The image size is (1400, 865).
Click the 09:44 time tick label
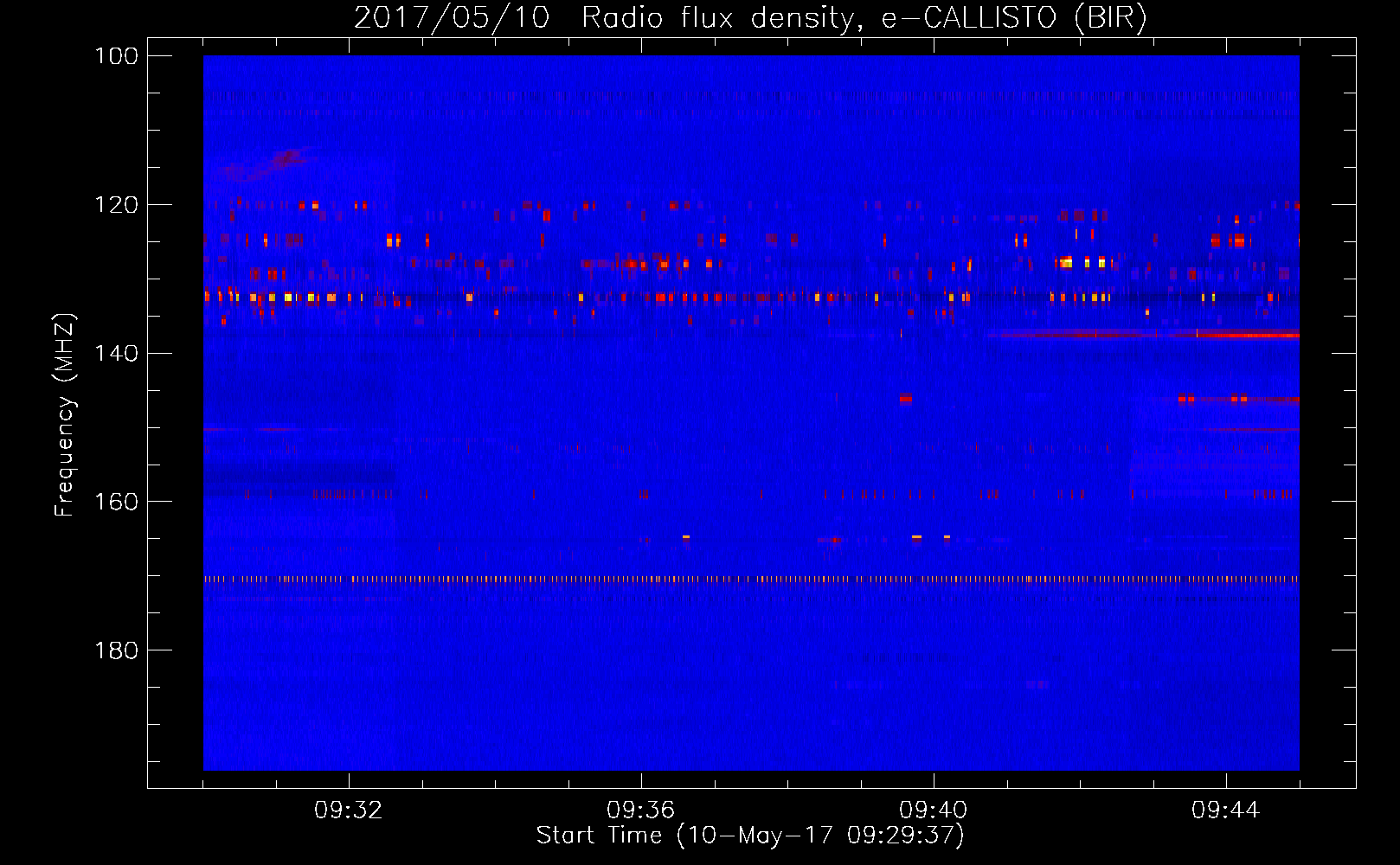tap(1226, 811)
